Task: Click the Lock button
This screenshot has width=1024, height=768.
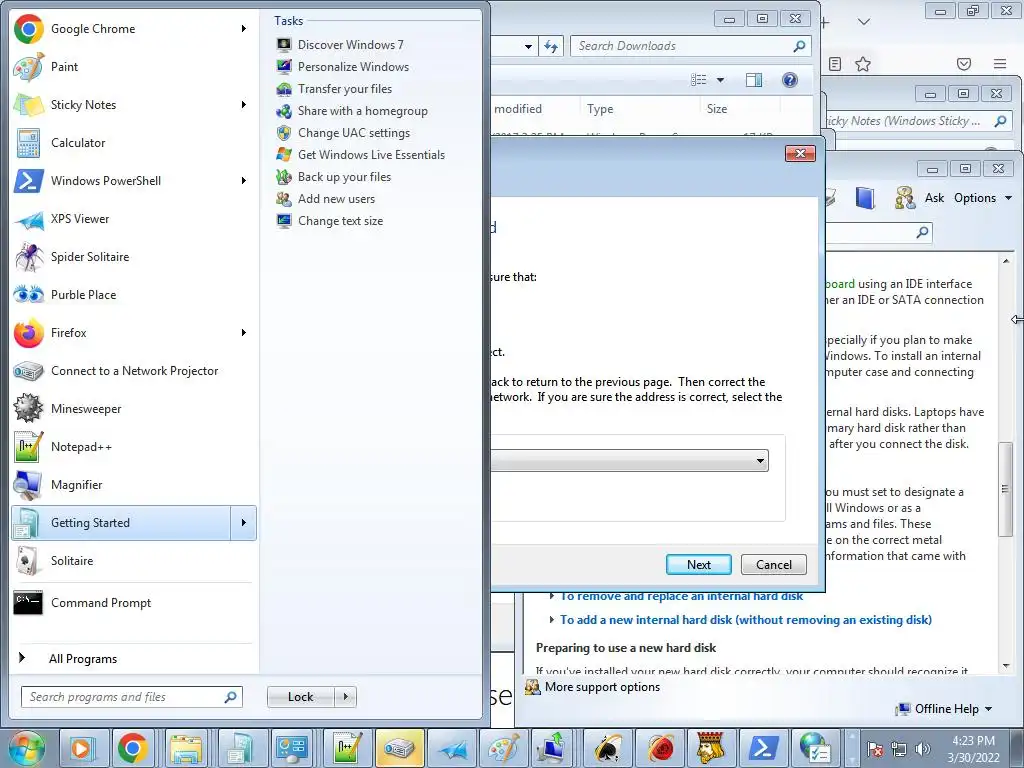Action: [x=300, y=697]
